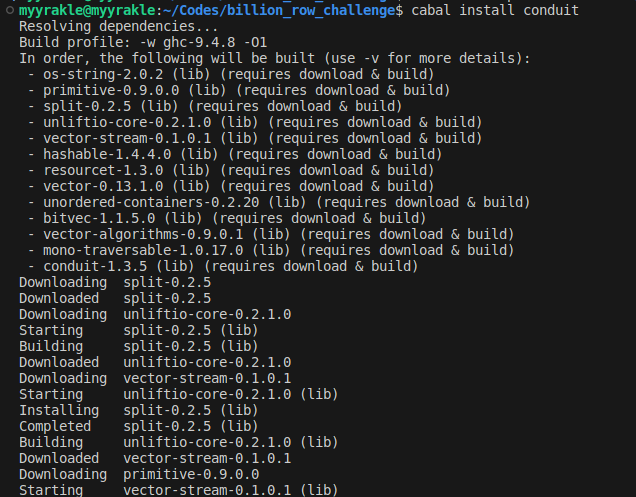Click the 'Downloading split-0.2.5' line
Viewport: 636px width, 497px height.
(115, 282)
